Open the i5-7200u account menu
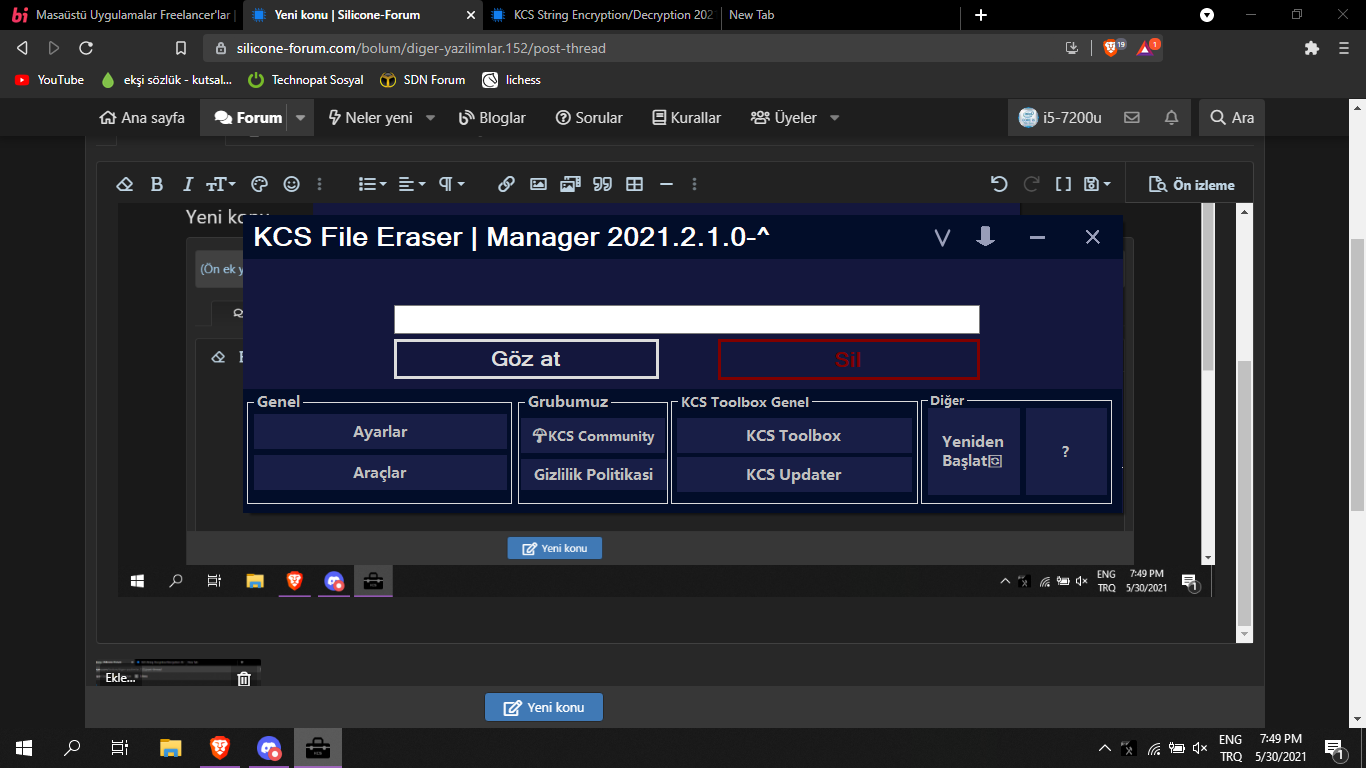The width and height of the screenshot is (1366, 768). click(x=1060, y=118)
